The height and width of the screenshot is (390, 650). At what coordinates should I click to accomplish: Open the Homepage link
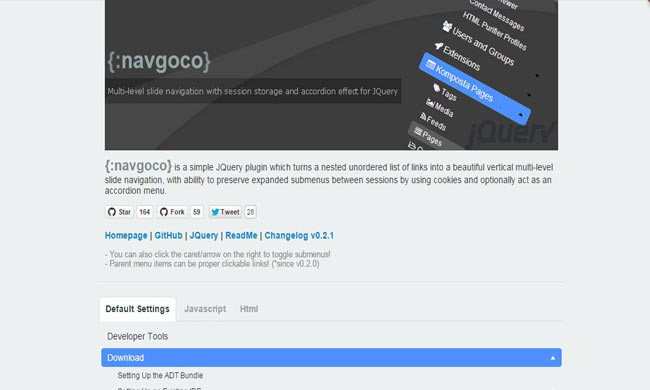pyautogui.click(x=126, y=235)
